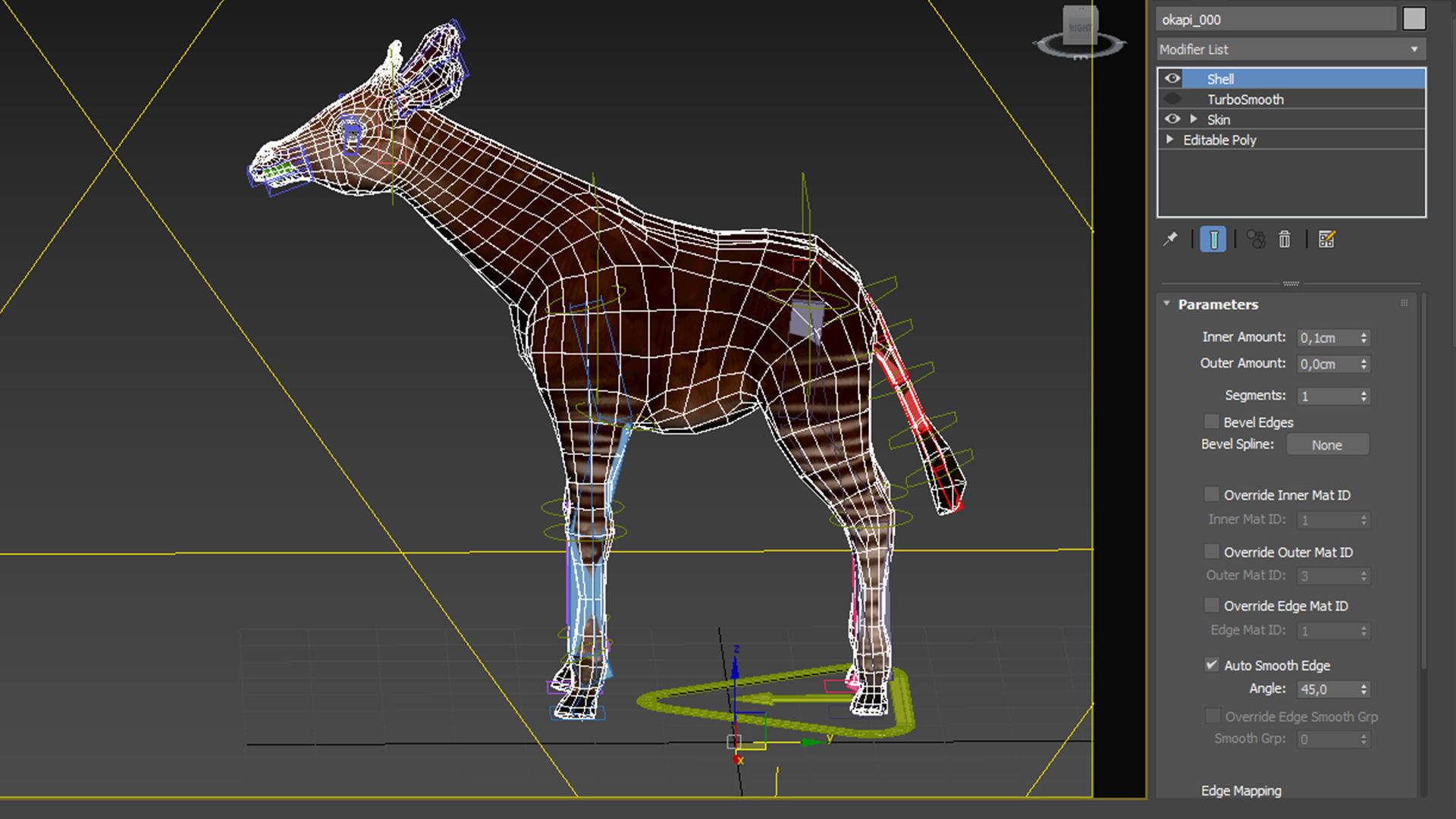Check Override Edge Mat ID
This screenshot has height=819, width=1456.
pos(1212,605)
